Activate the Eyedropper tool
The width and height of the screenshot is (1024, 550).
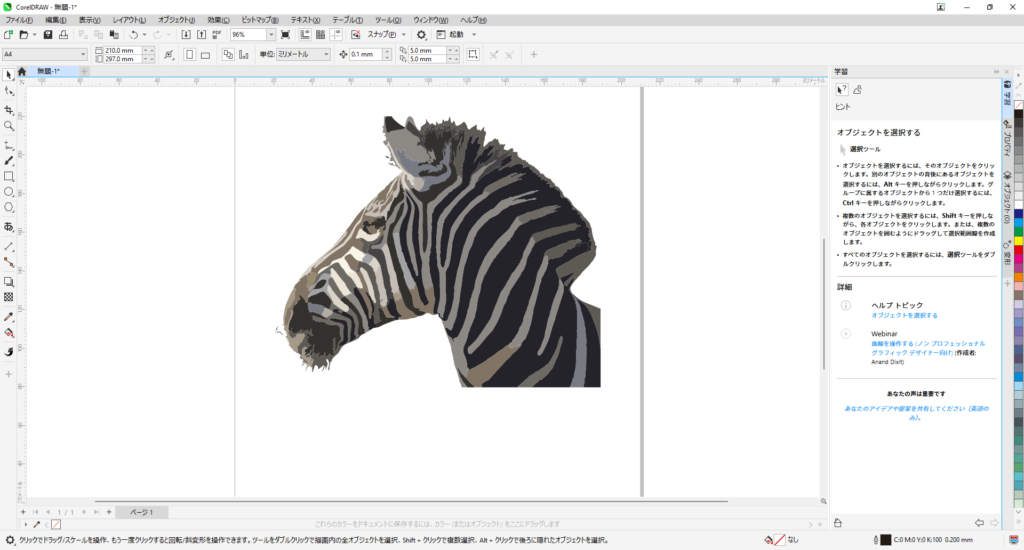[9, 316]
